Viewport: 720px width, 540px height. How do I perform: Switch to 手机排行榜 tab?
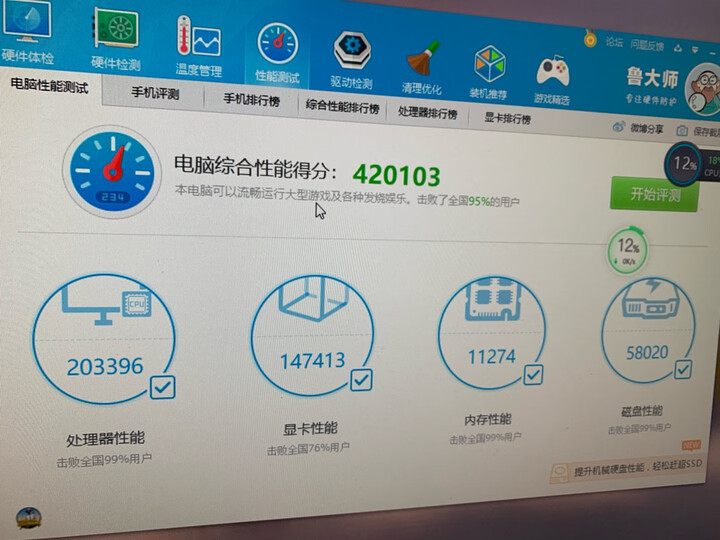(250, 100)
